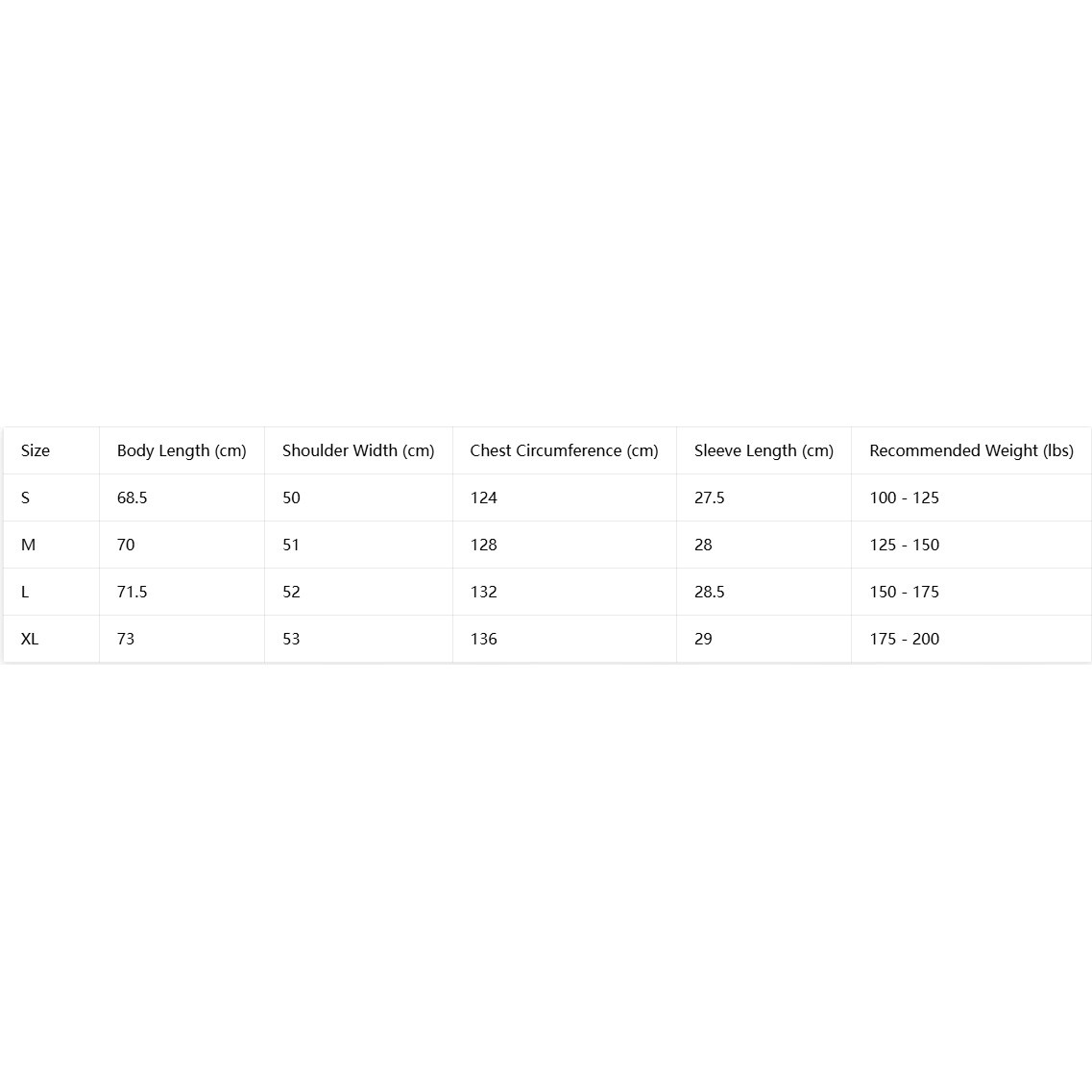Click the sleeve length value 28.5
1092x1092 pixels.
pyautogui.click(x=710, y=592)
